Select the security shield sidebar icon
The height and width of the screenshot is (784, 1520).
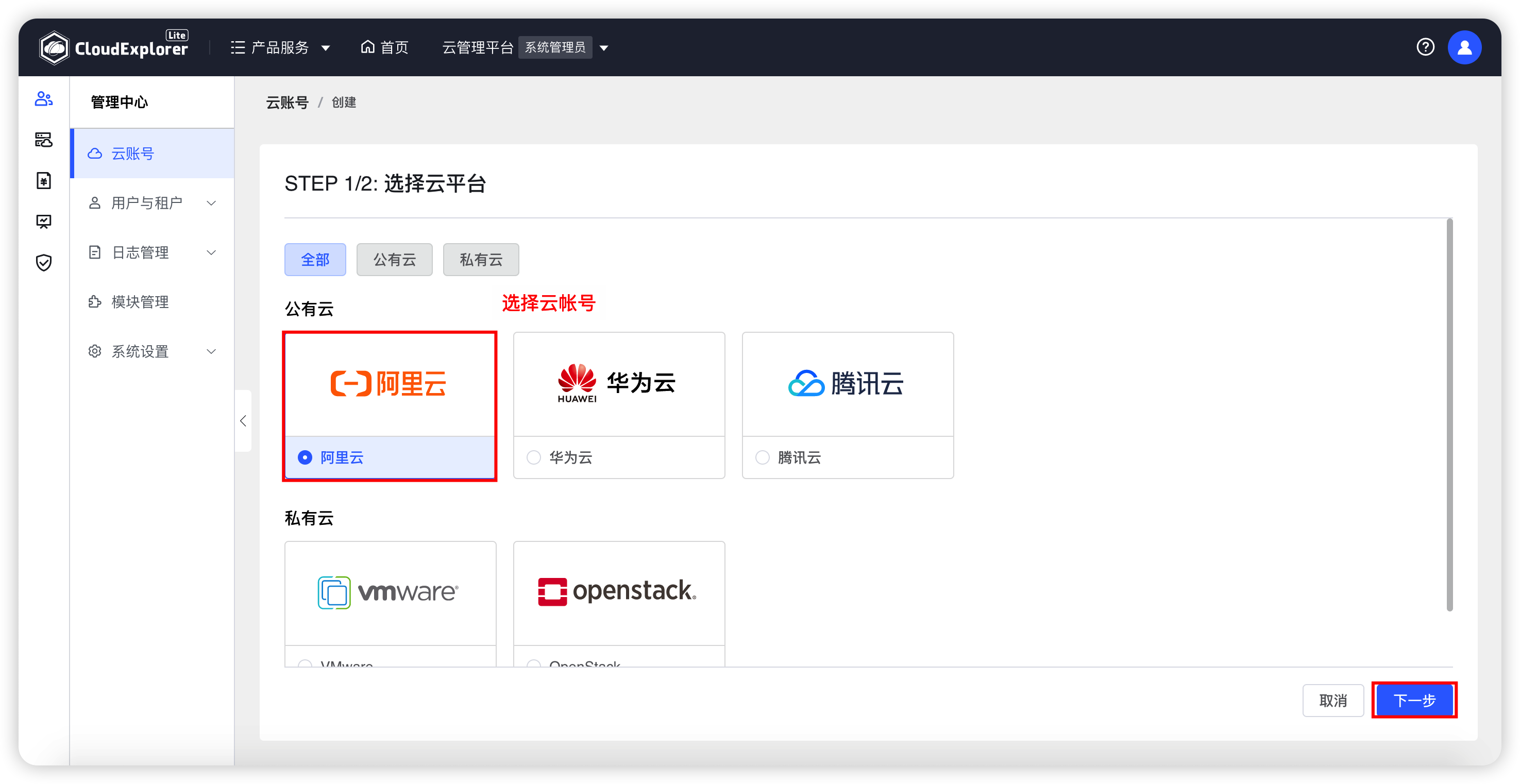point(44,263)
